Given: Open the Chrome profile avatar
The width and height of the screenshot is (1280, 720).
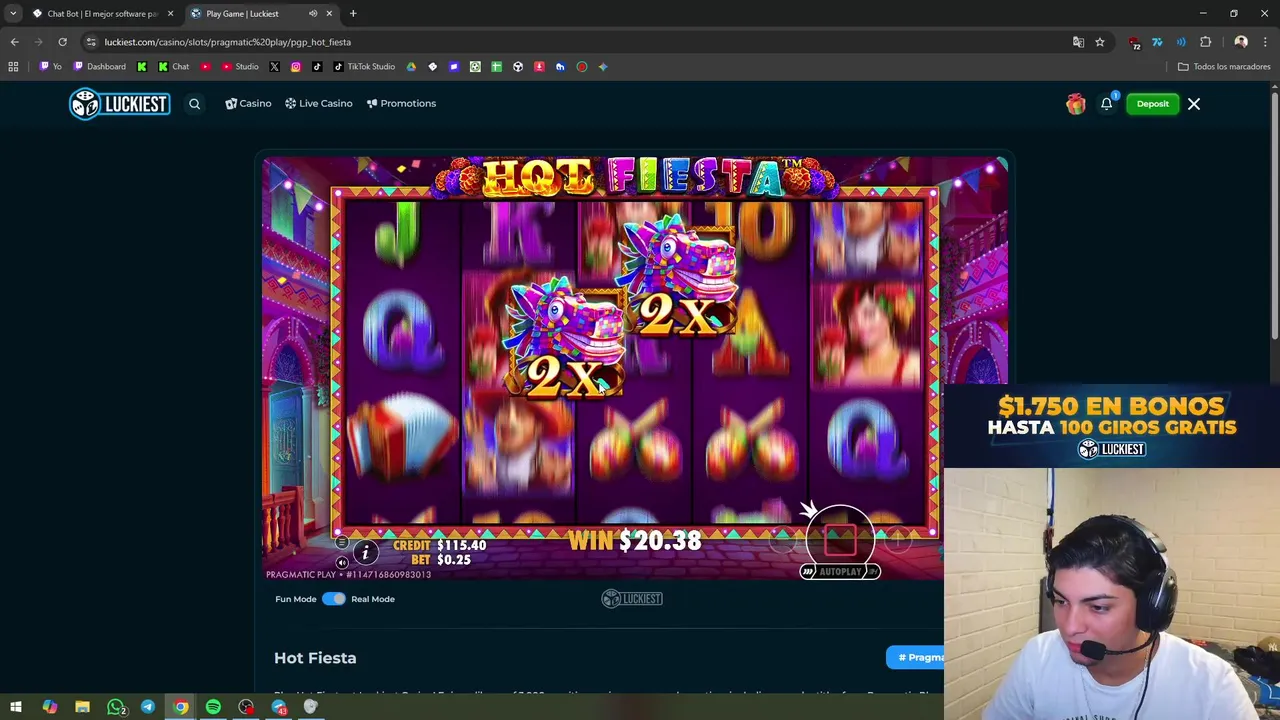Looking at the screenshot, I should pos(1241,42).
